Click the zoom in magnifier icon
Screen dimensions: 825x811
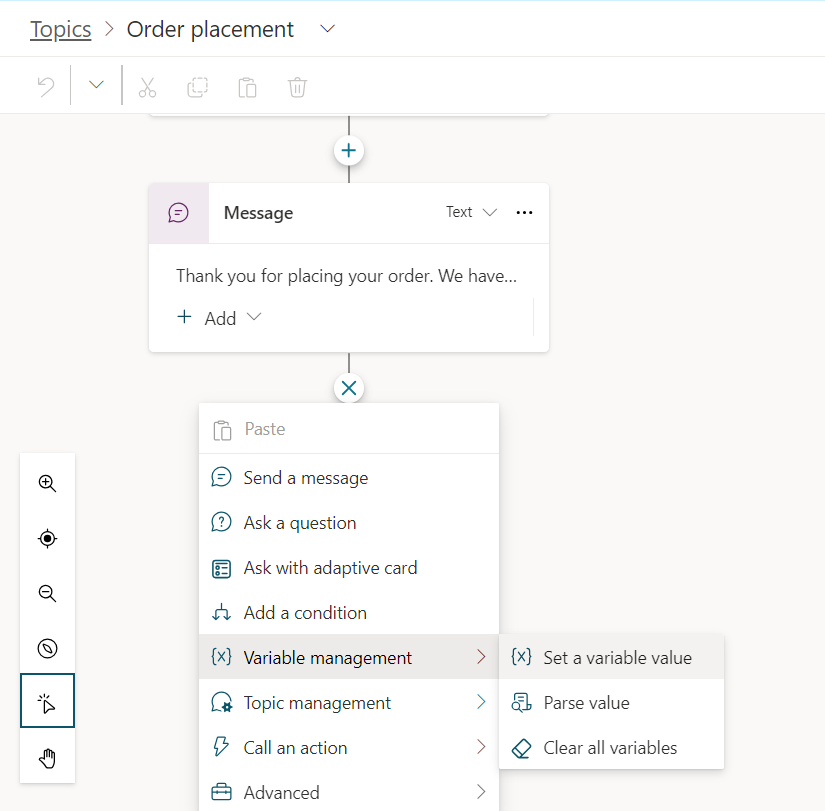pos(47,483)
